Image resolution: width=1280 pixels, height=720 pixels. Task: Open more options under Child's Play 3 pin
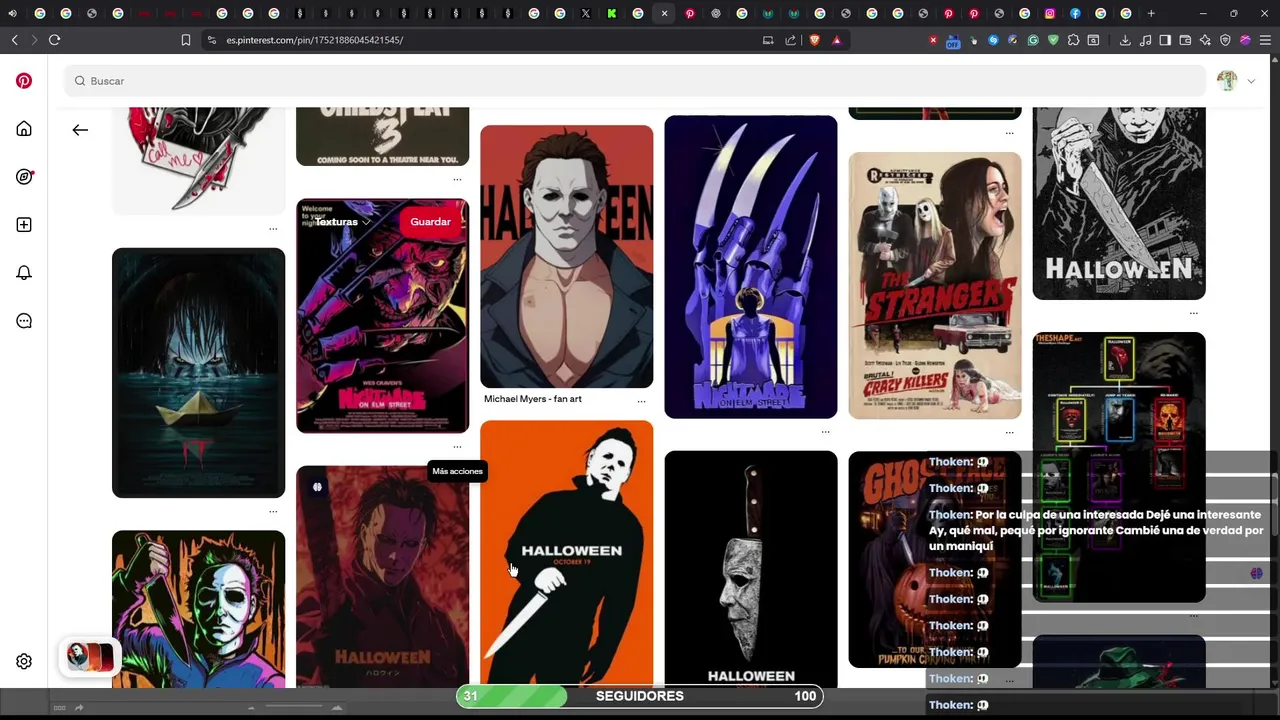pyautogui.click(x=457, y=179)
